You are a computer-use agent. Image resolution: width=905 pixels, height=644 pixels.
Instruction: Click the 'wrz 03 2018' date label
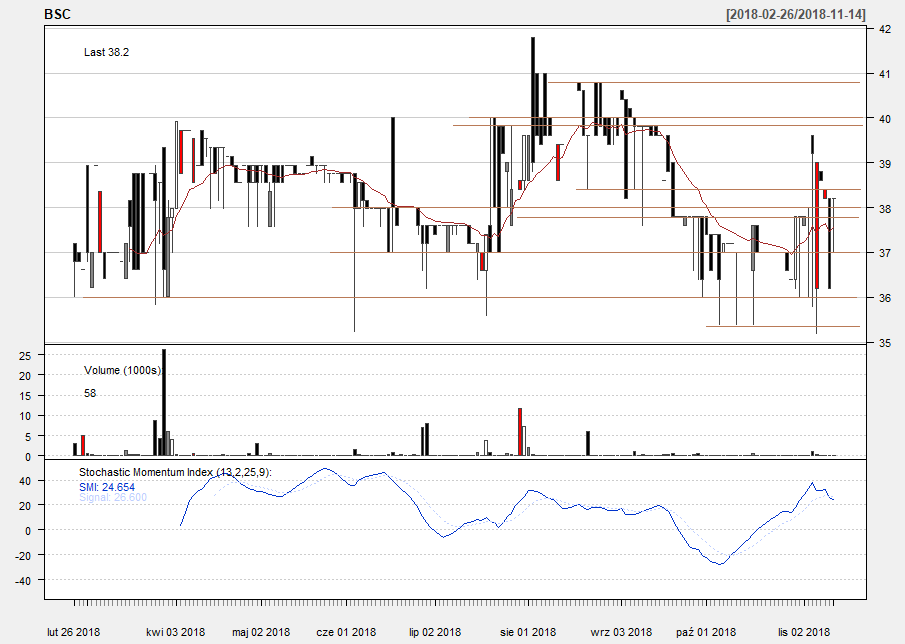621,632
